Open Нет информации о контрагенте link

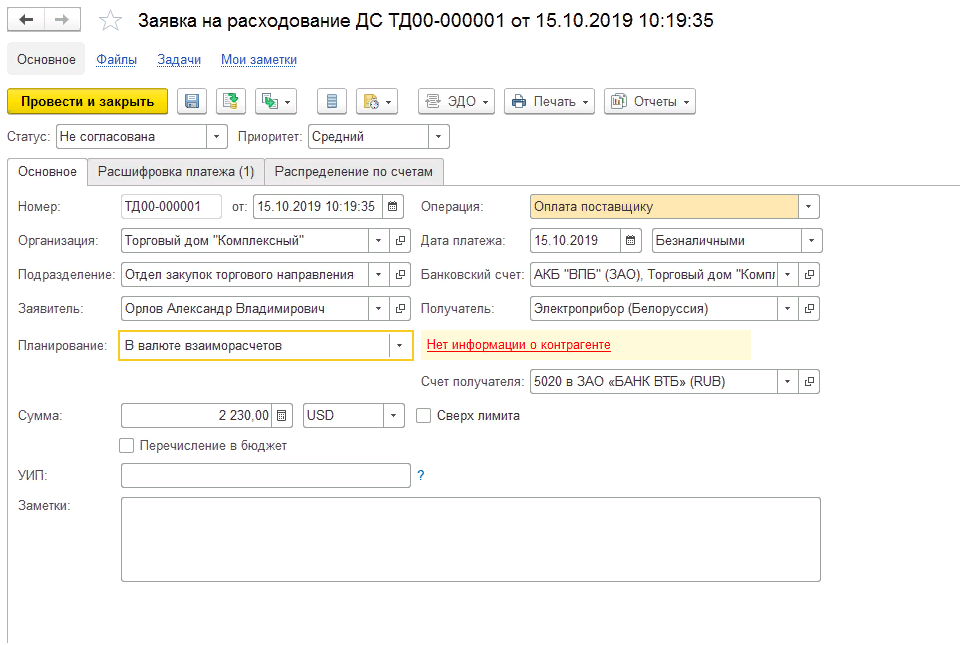(x=518, y=345)
